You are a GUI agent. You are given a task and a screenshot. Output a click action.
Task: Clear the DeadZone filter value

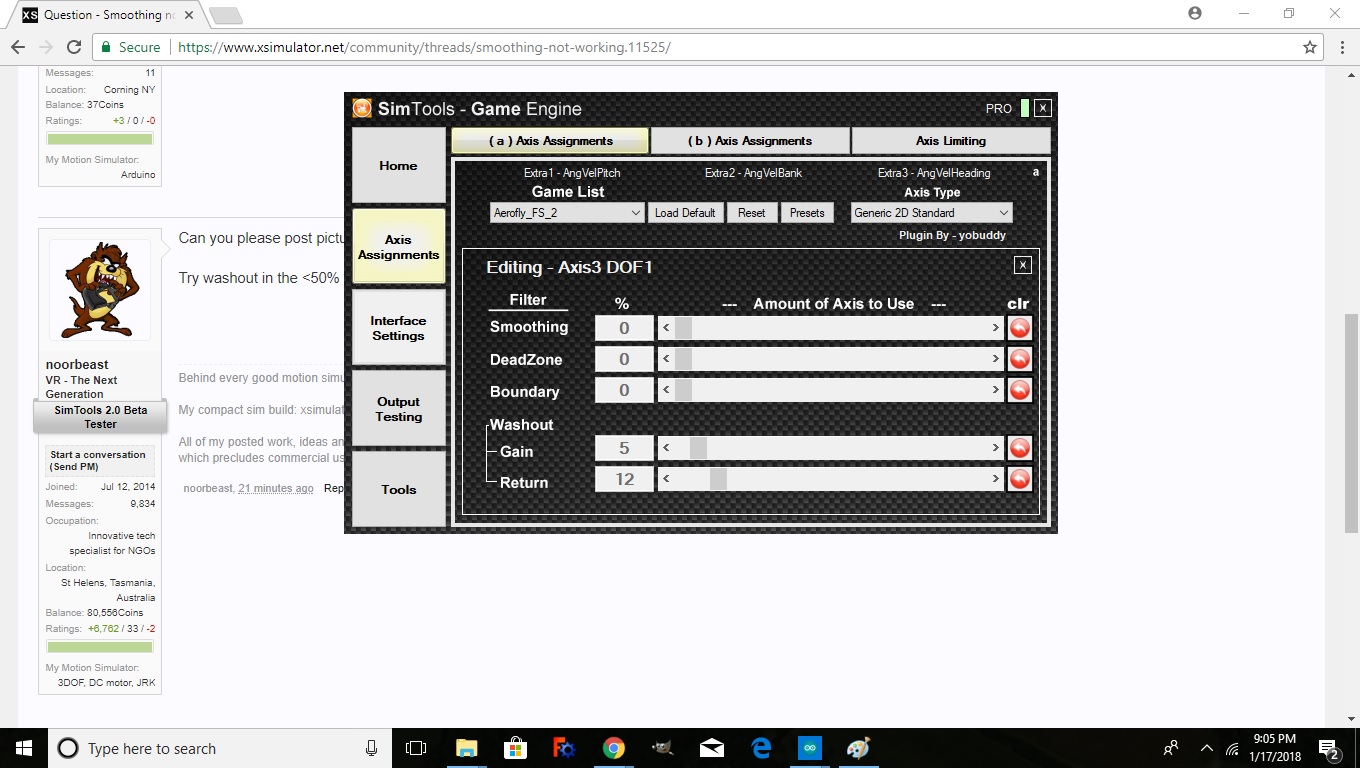[1019, 359]
